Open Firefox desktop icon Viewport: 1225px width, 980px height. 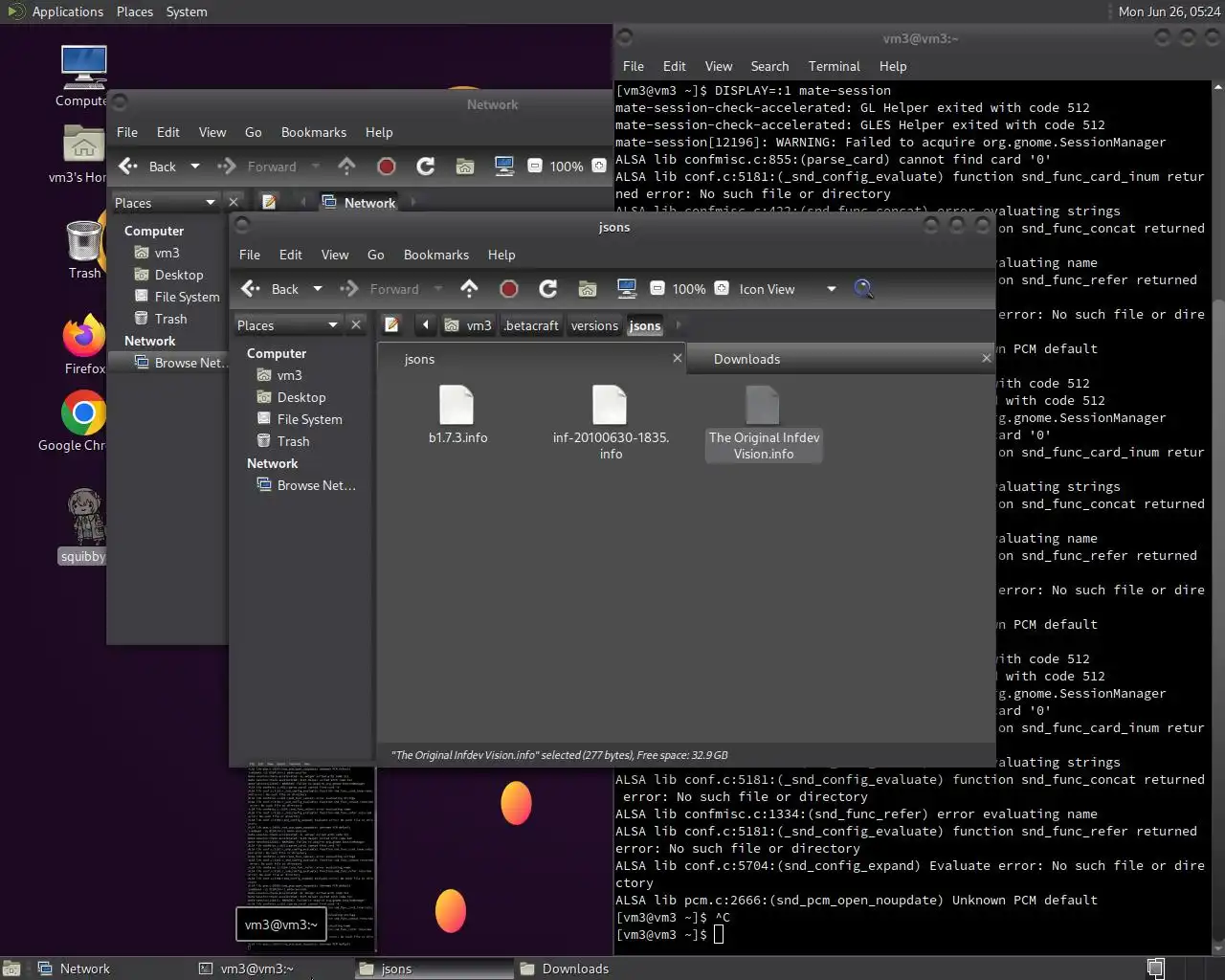84,345
